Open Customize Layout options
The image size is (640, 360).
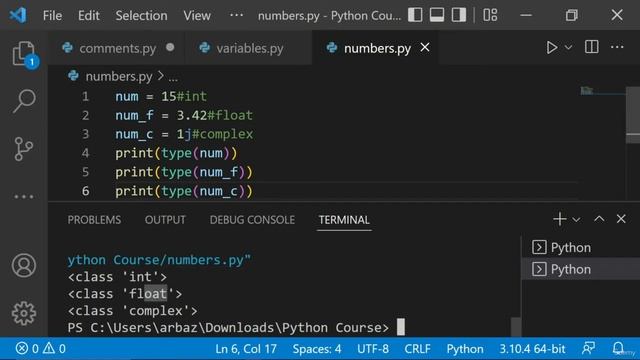(x=490, y=15)
